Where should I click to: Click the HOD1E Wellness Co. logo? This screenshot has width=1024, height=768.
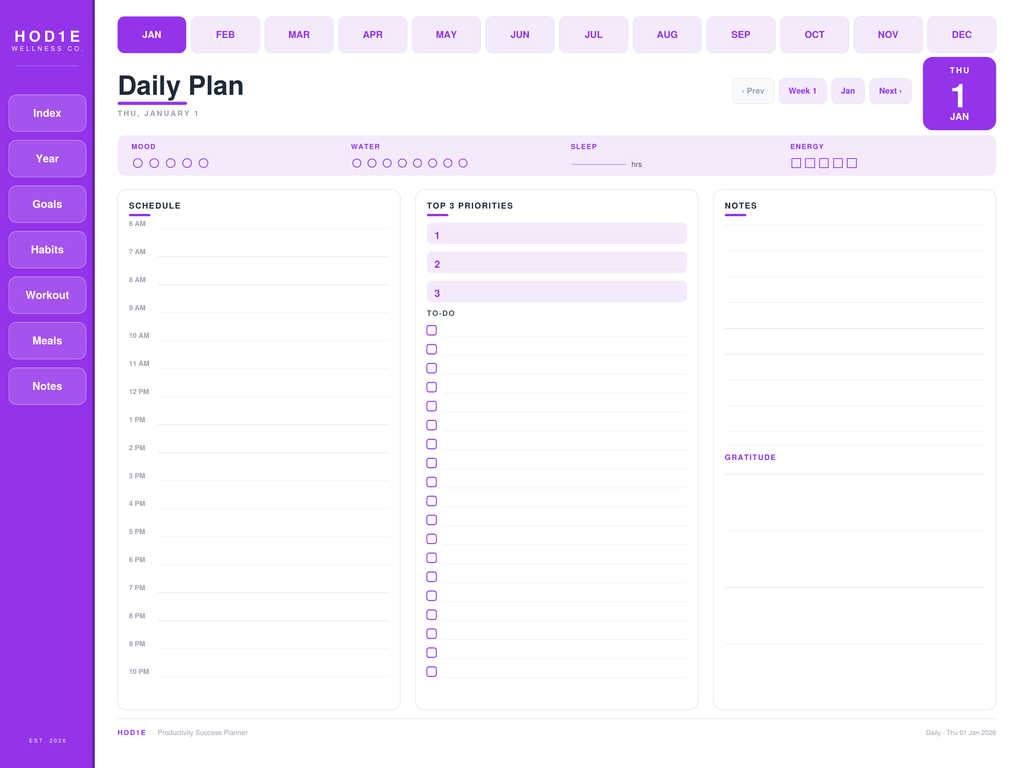point(47,40)
